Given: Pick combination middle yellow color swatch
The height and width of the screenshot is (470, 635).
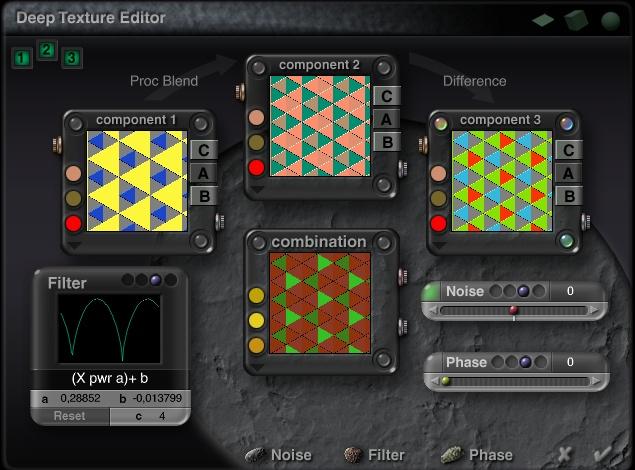Looking at the screenshot, I should (x=256, y=320).
